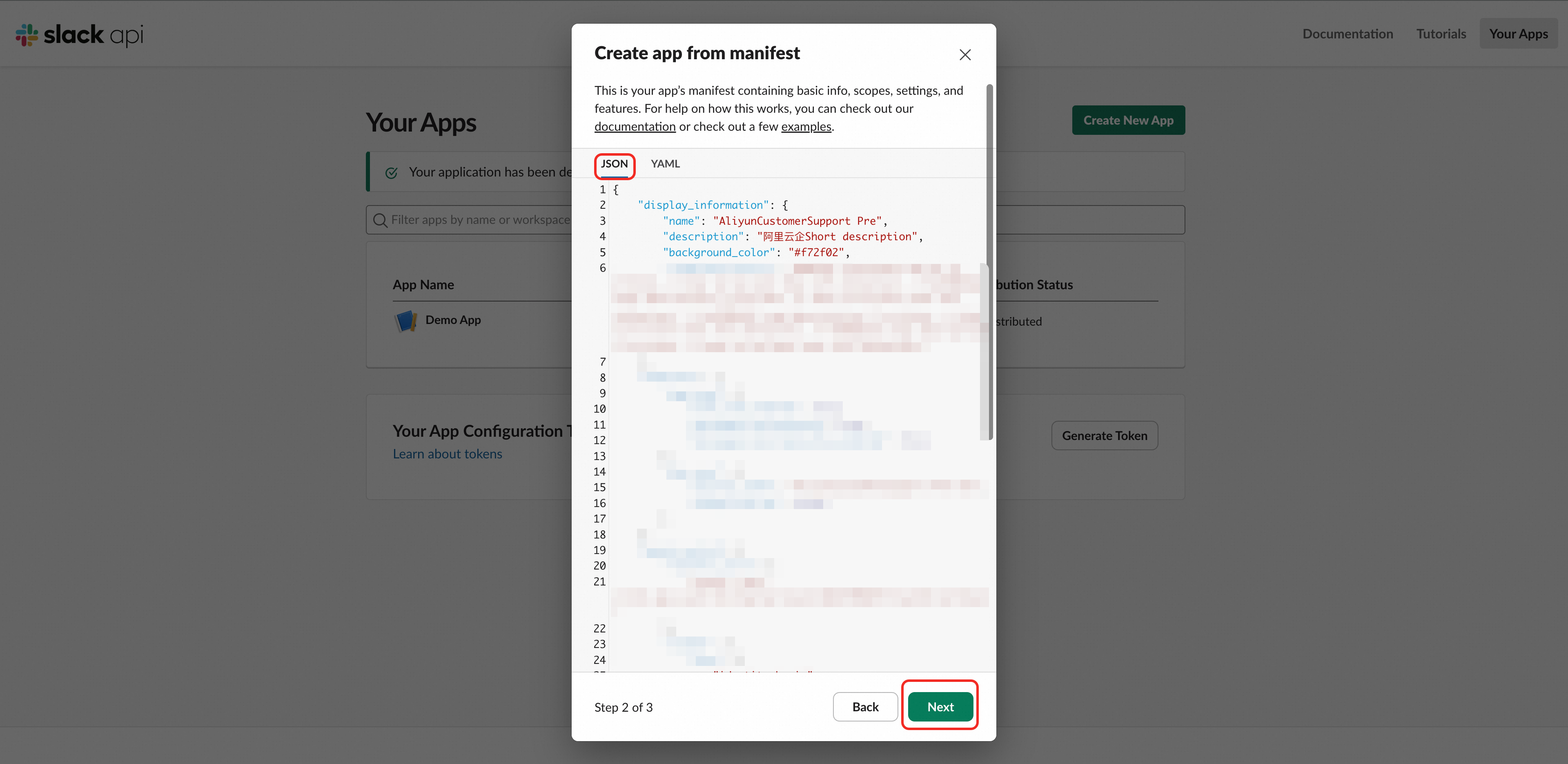Click the dialog's vertical scrollbar
Screen dimensions: 1568x764
point(989,262)
